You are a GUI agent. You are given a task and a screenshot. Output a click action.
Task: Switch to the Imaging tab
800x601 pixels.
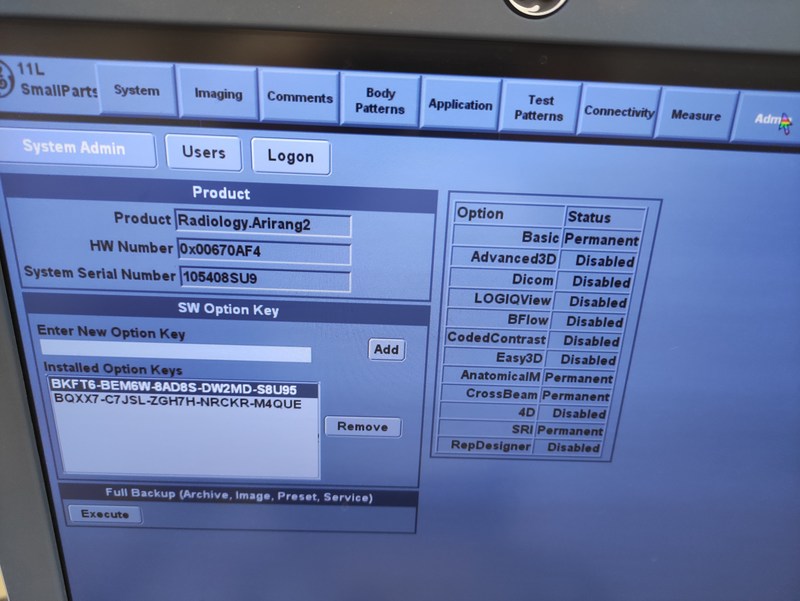coord(218,94)
